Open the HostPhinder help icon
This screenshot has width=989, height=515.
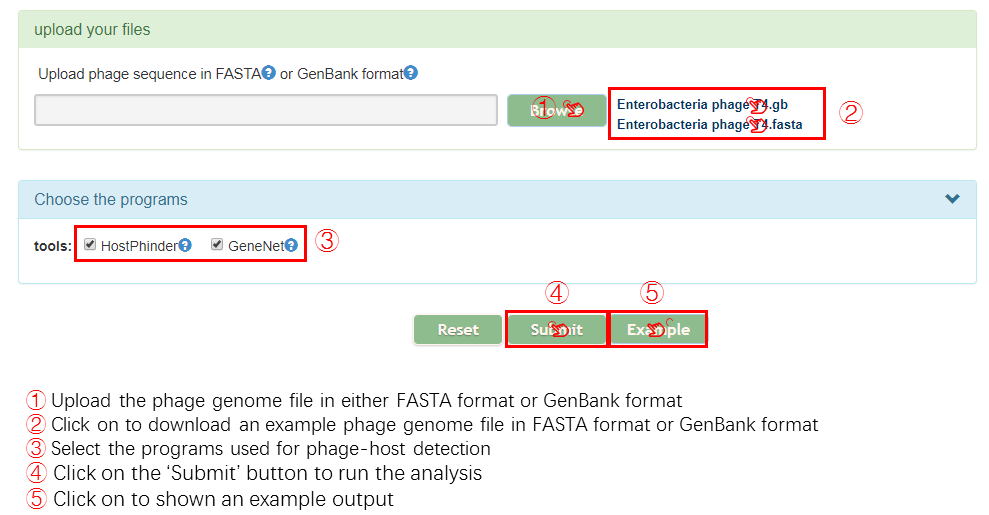coord(185,245)
